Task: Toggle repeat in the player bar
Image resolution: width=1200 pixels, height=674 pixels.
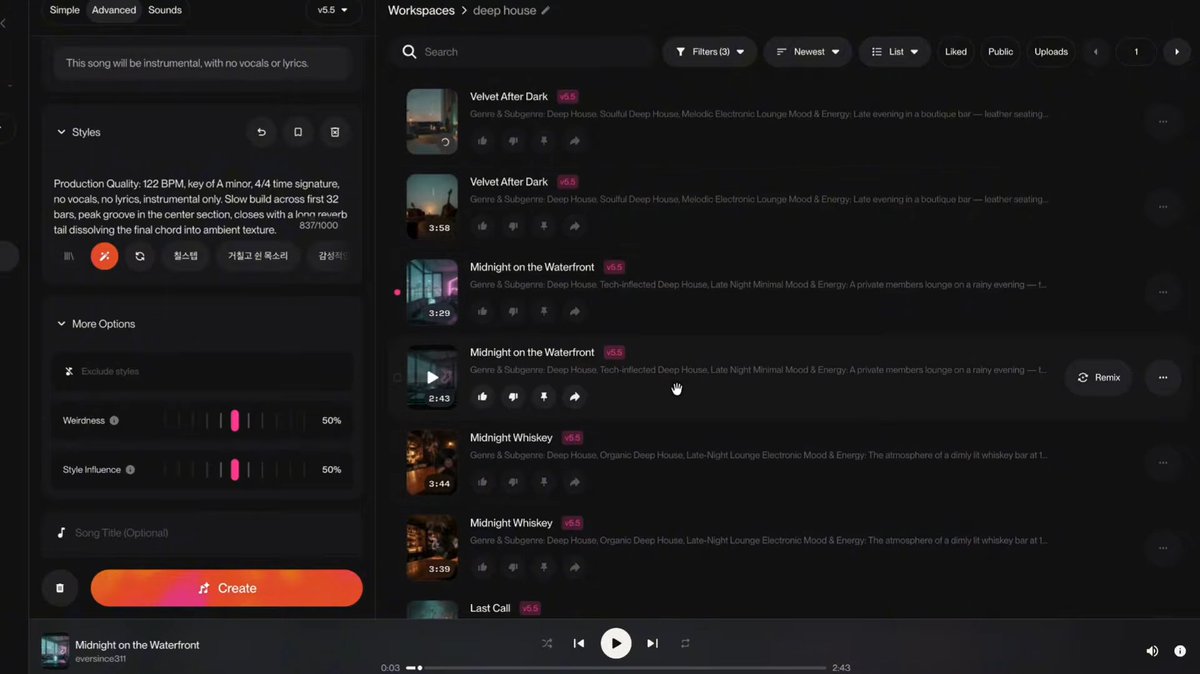Action: (685, 643)
